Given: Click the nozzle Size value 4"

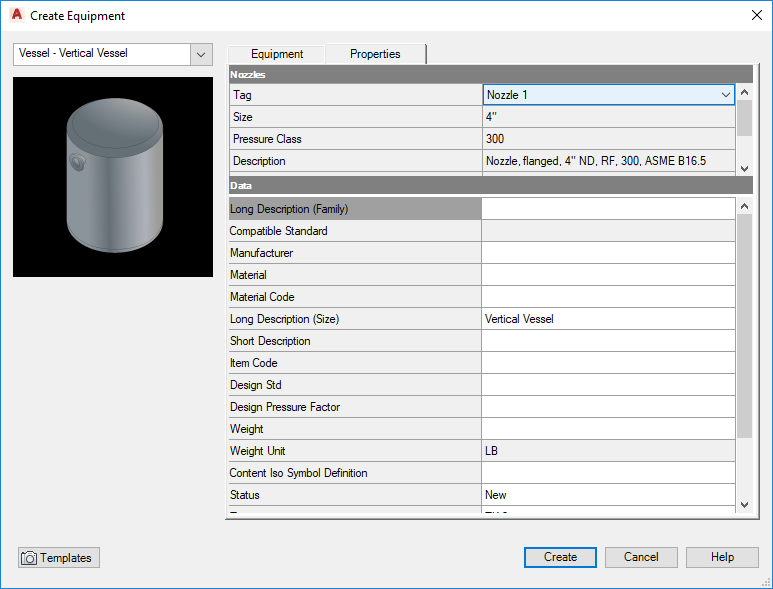Looking at the screenshot, I should 608,117.
